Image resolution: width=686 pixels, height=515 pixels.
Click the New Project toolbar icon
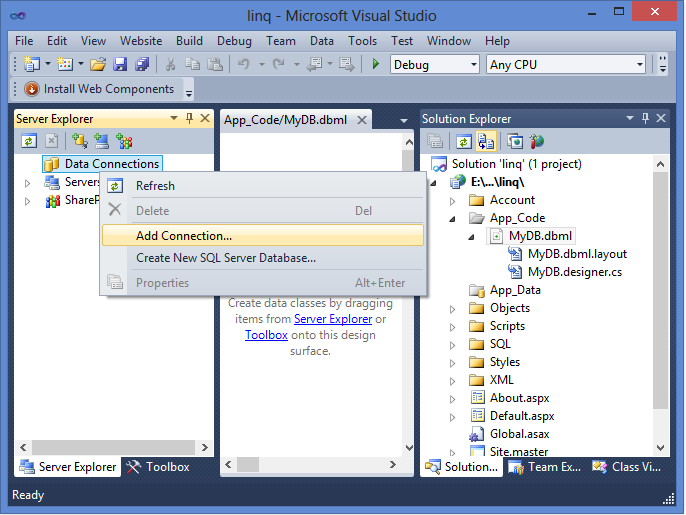[32, 64]
